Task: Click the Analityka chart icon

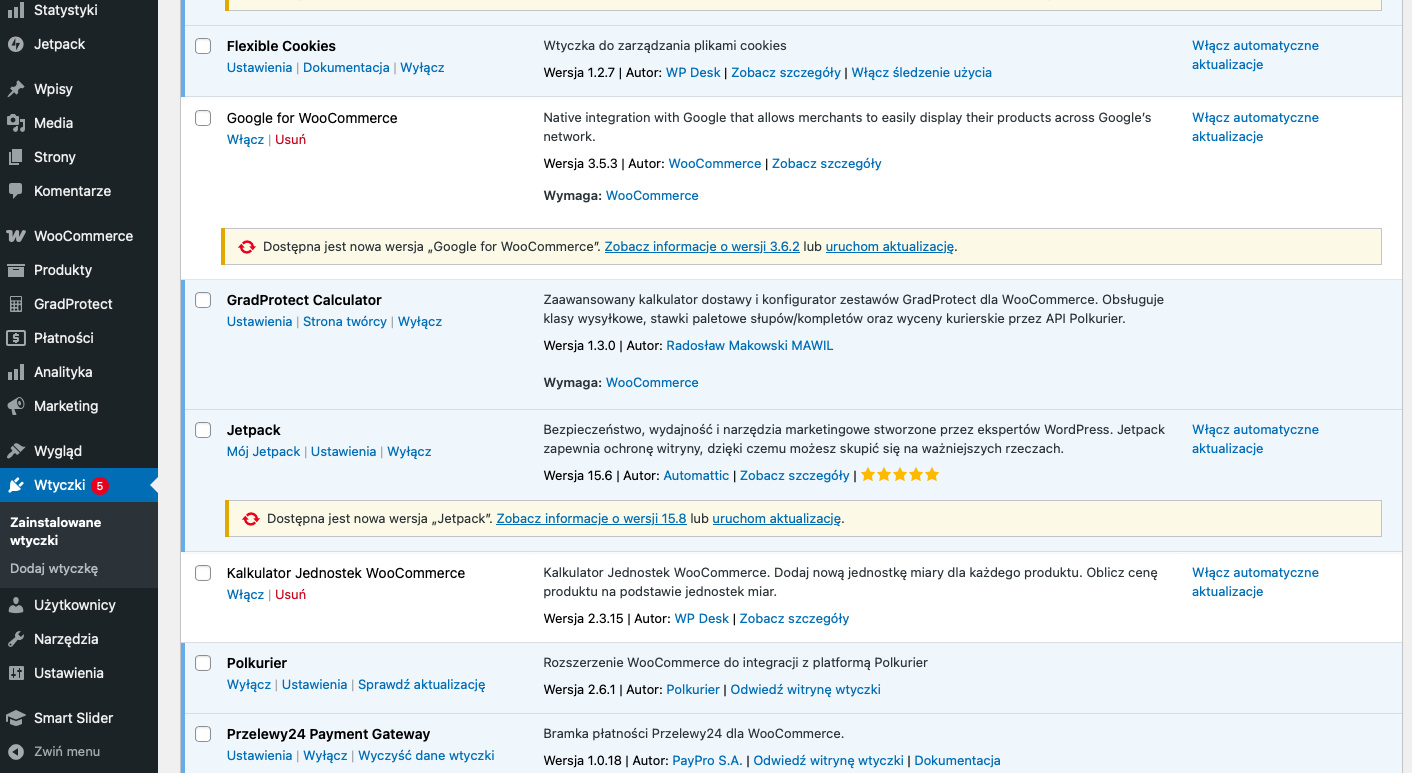Action: coord(16,372)
